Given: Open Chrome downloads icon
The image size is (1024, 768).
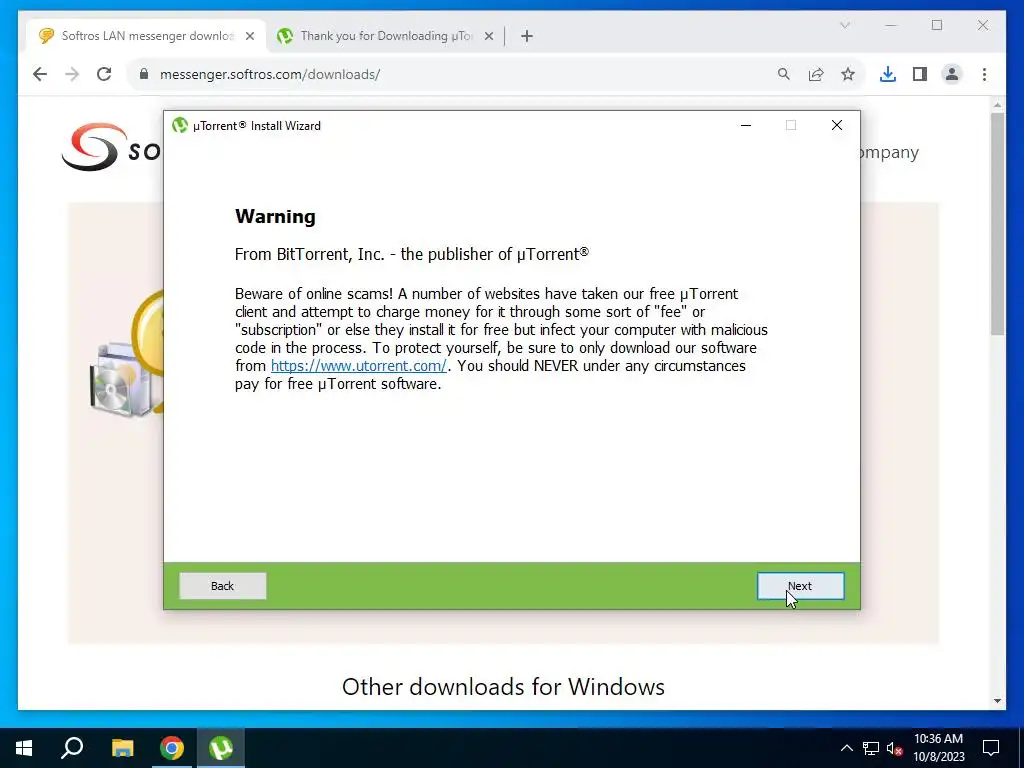Looking at the screenshot, I should click(888, 74).
